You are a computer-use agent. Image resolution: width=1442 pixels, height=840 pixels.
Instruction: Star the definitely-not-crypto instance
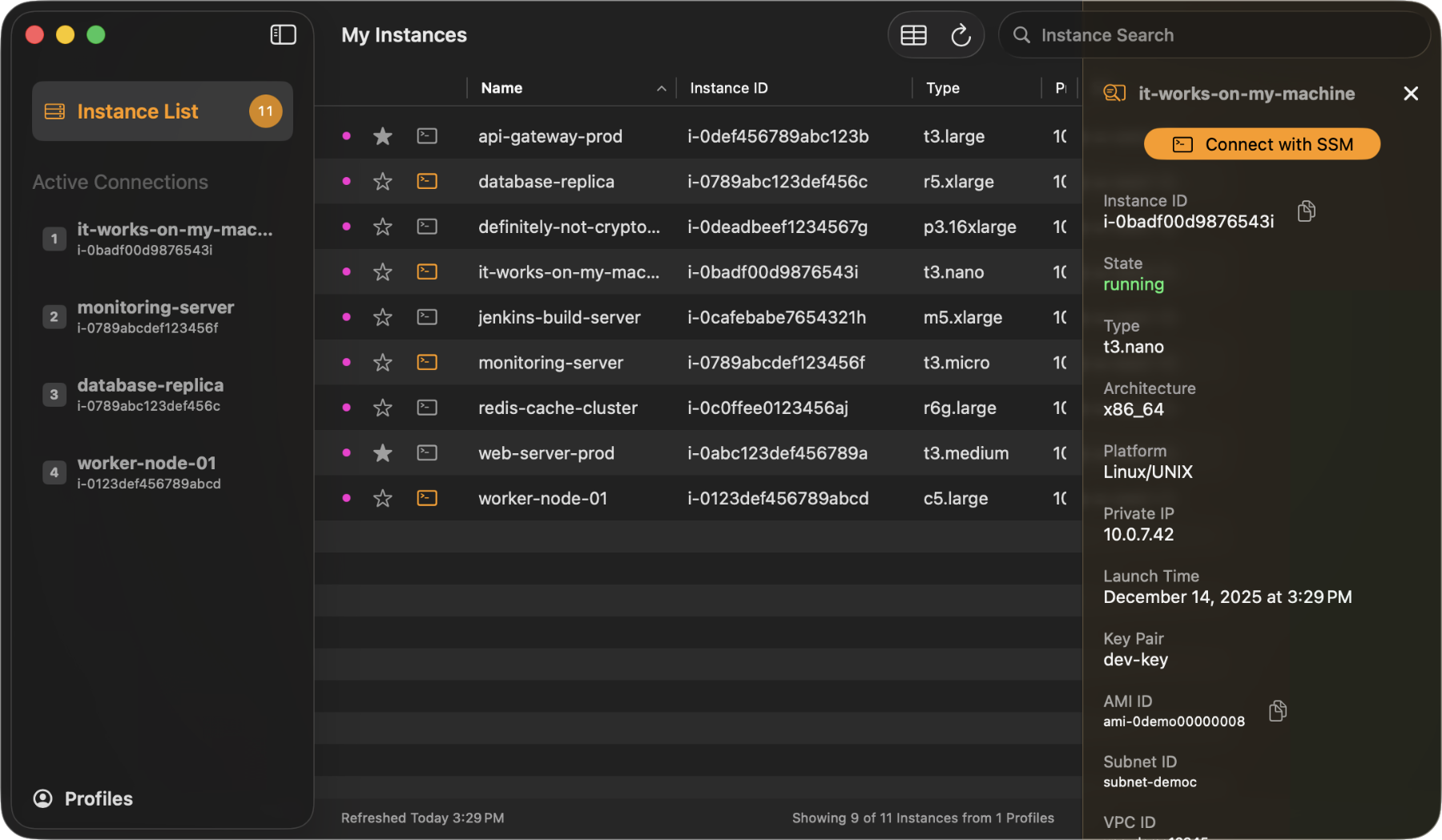383,227
